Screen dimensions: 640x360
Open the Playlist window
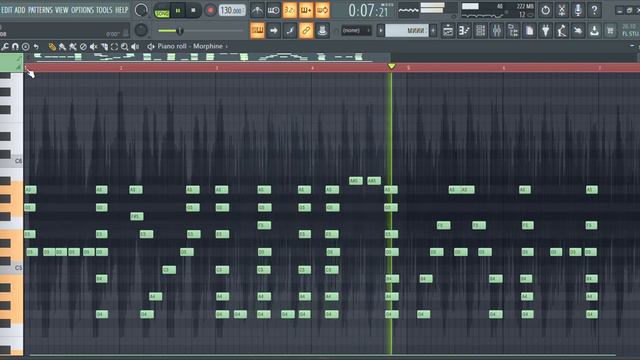click(448, 30)
